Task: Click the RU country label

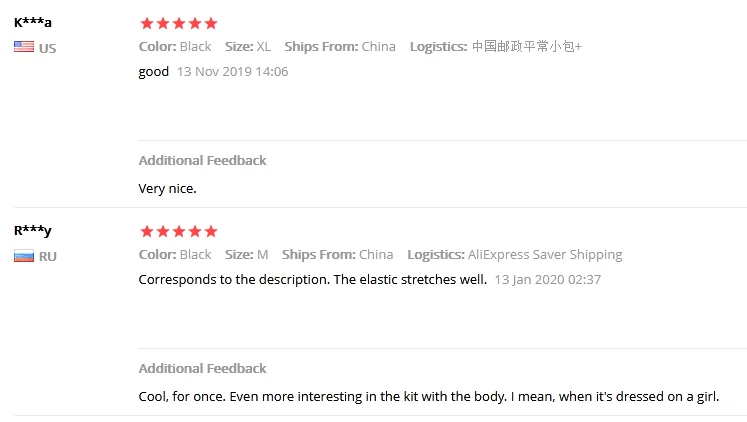Action: (x=48, y=257)
